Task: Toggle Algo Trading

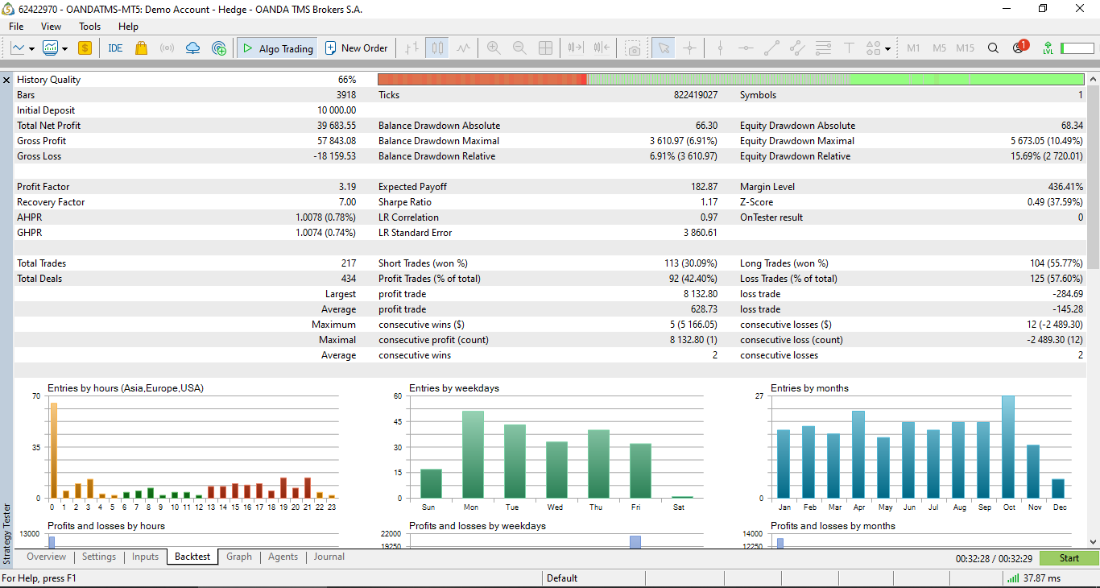Action: point(277,48)
